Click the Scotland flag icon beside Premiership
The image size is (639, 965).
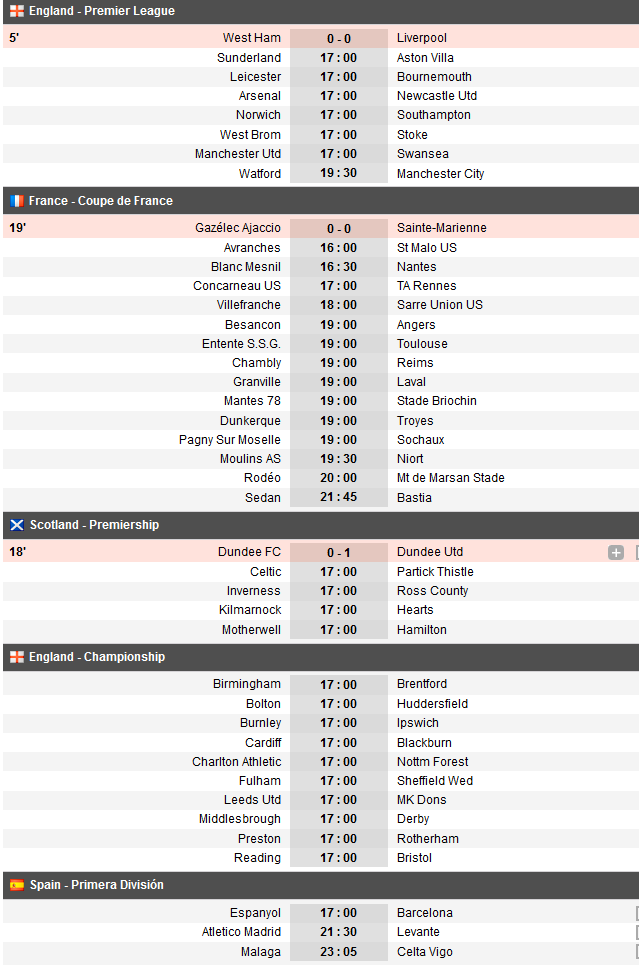(x=17, y=525)
